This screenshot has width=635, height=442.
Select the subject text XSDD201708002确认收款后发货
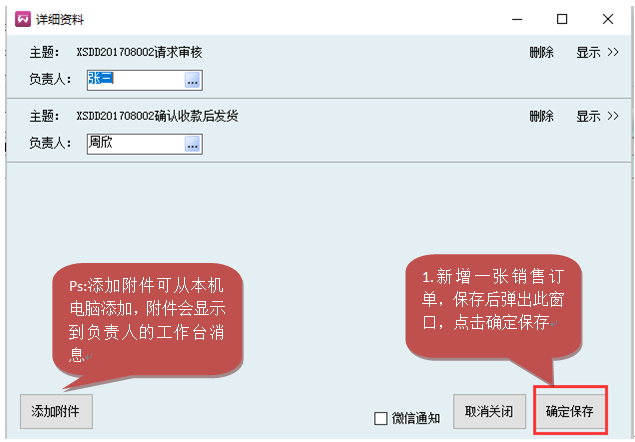[x=157, y=116]
